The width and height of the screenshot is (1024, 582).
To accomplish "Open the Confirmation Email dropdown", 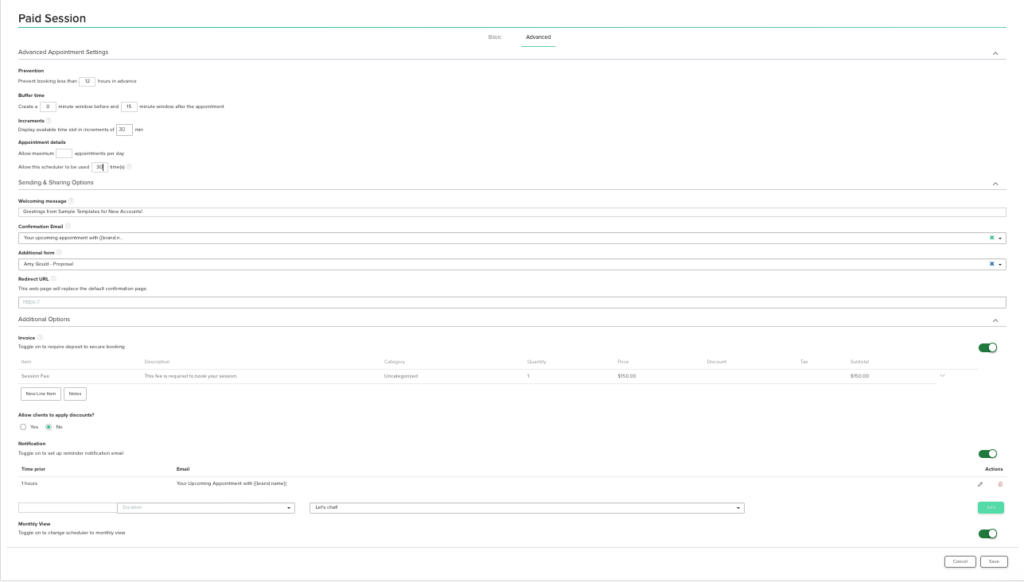I will click(x=1000, y=238).
